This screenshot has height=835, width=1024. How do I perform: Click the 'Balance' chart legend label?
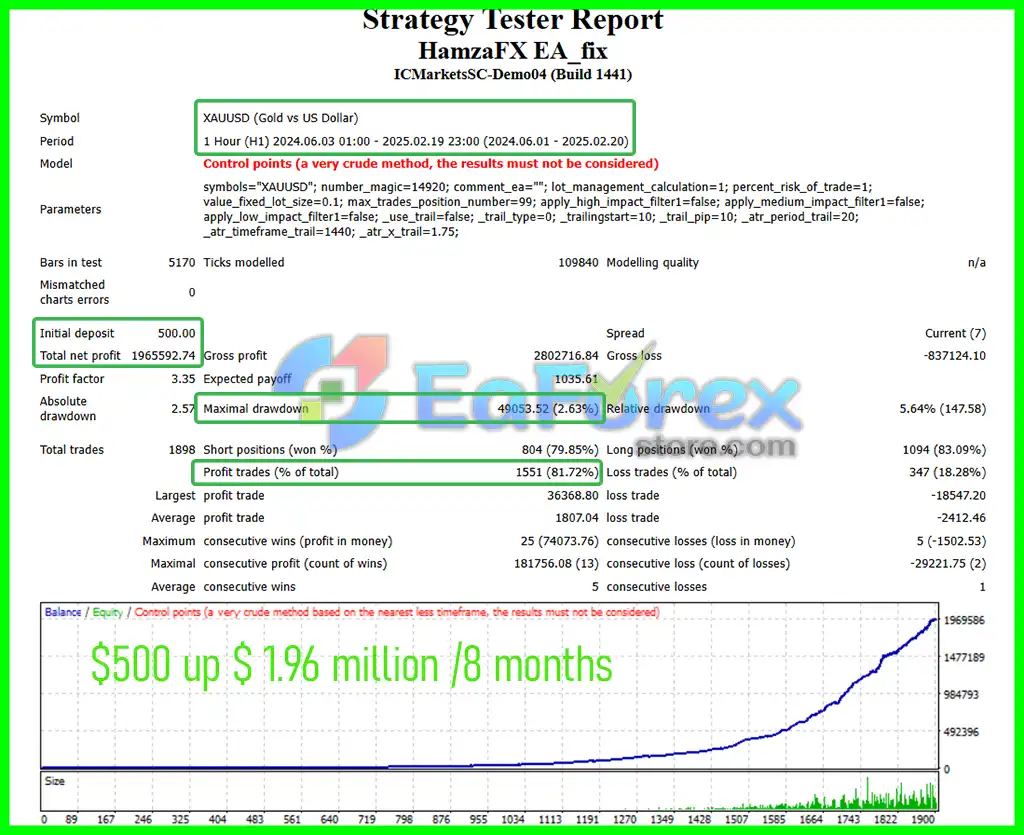click(x=63, y=612)
